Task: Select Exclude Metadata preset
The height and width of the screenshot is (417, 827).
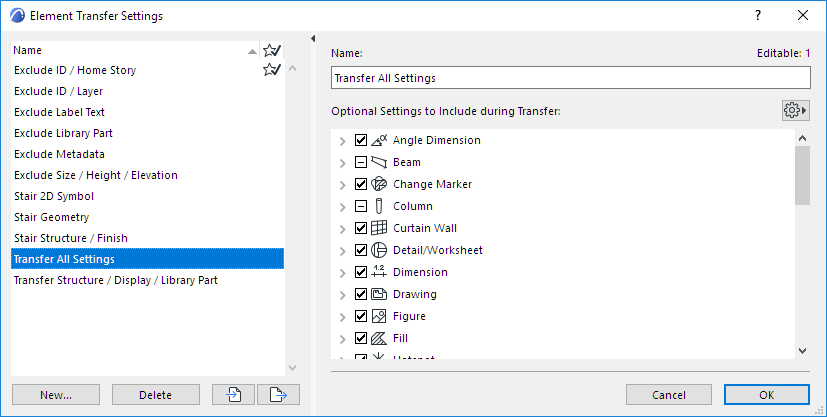Action: pos(58,154)
